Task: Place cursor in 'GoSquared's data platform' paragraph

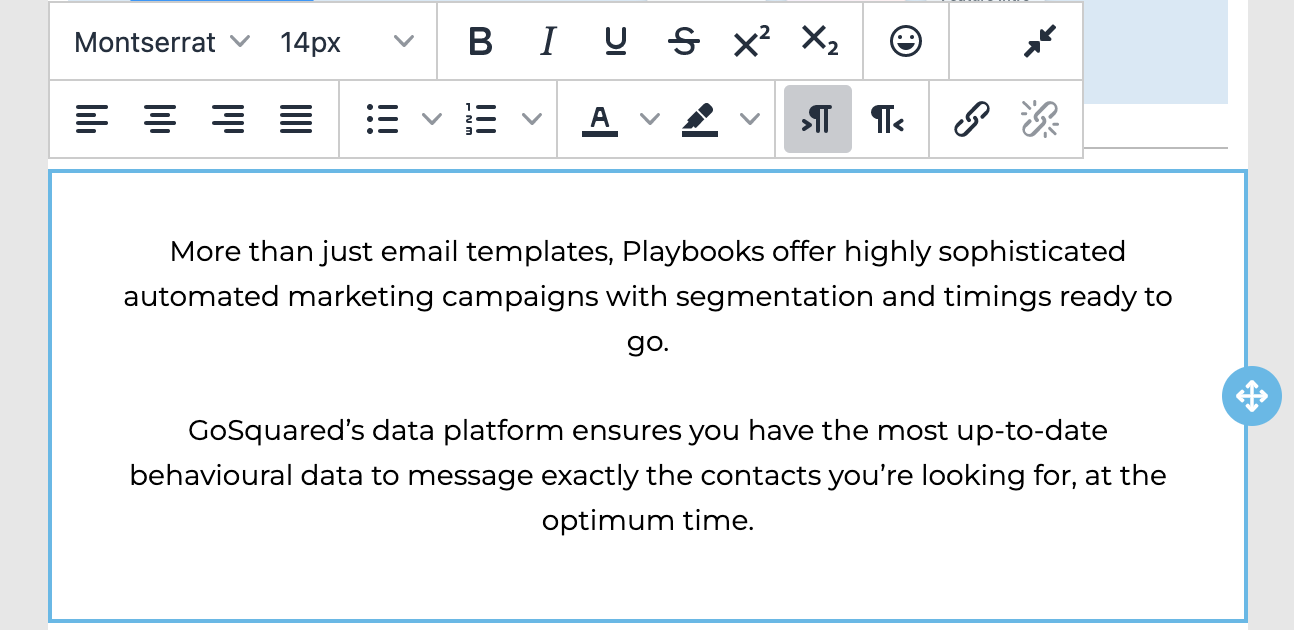Action: tap(648, 476)
